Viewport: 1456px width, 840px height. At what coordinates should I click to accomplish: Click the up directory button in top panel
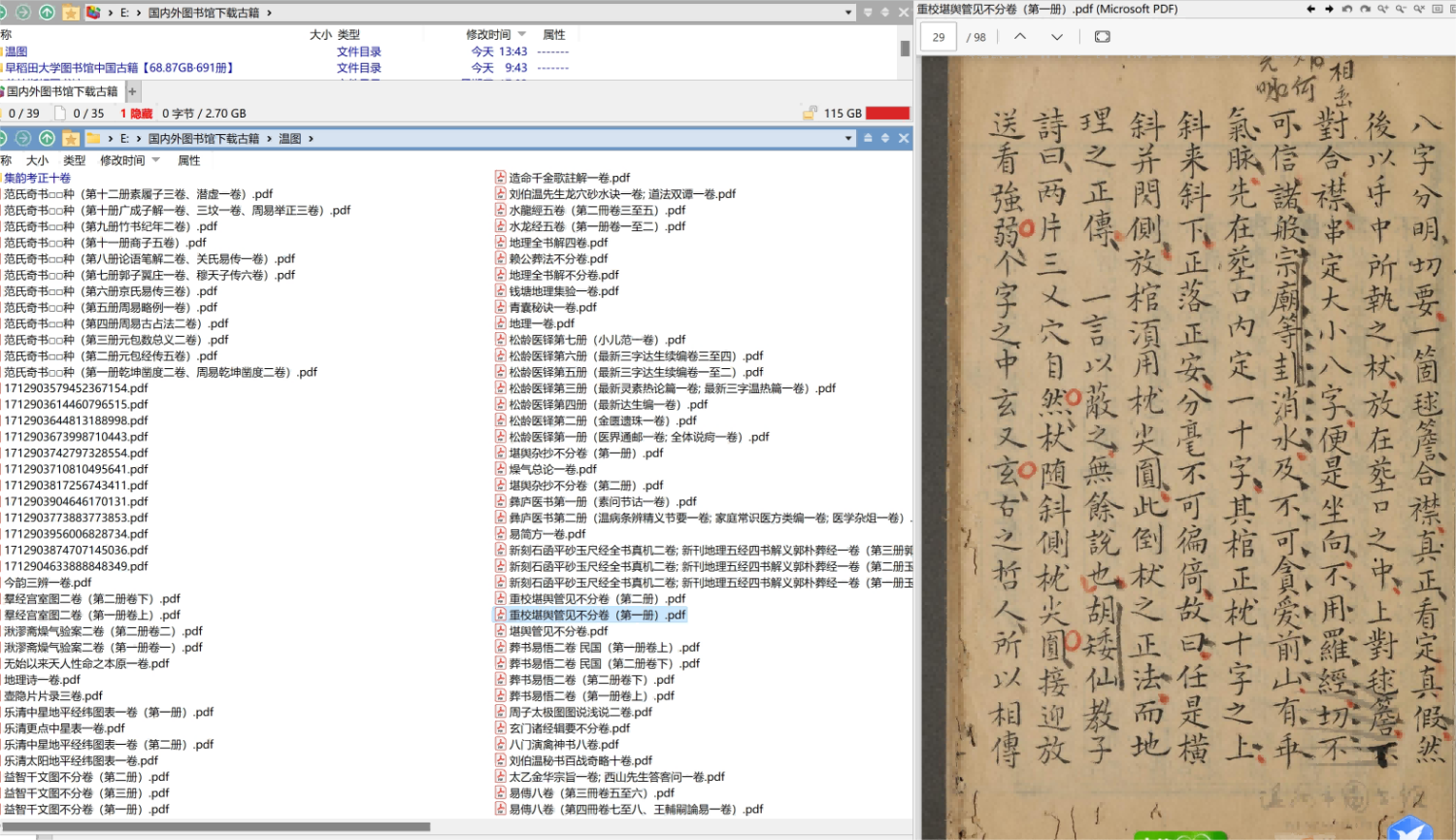(x=47, y=13)
